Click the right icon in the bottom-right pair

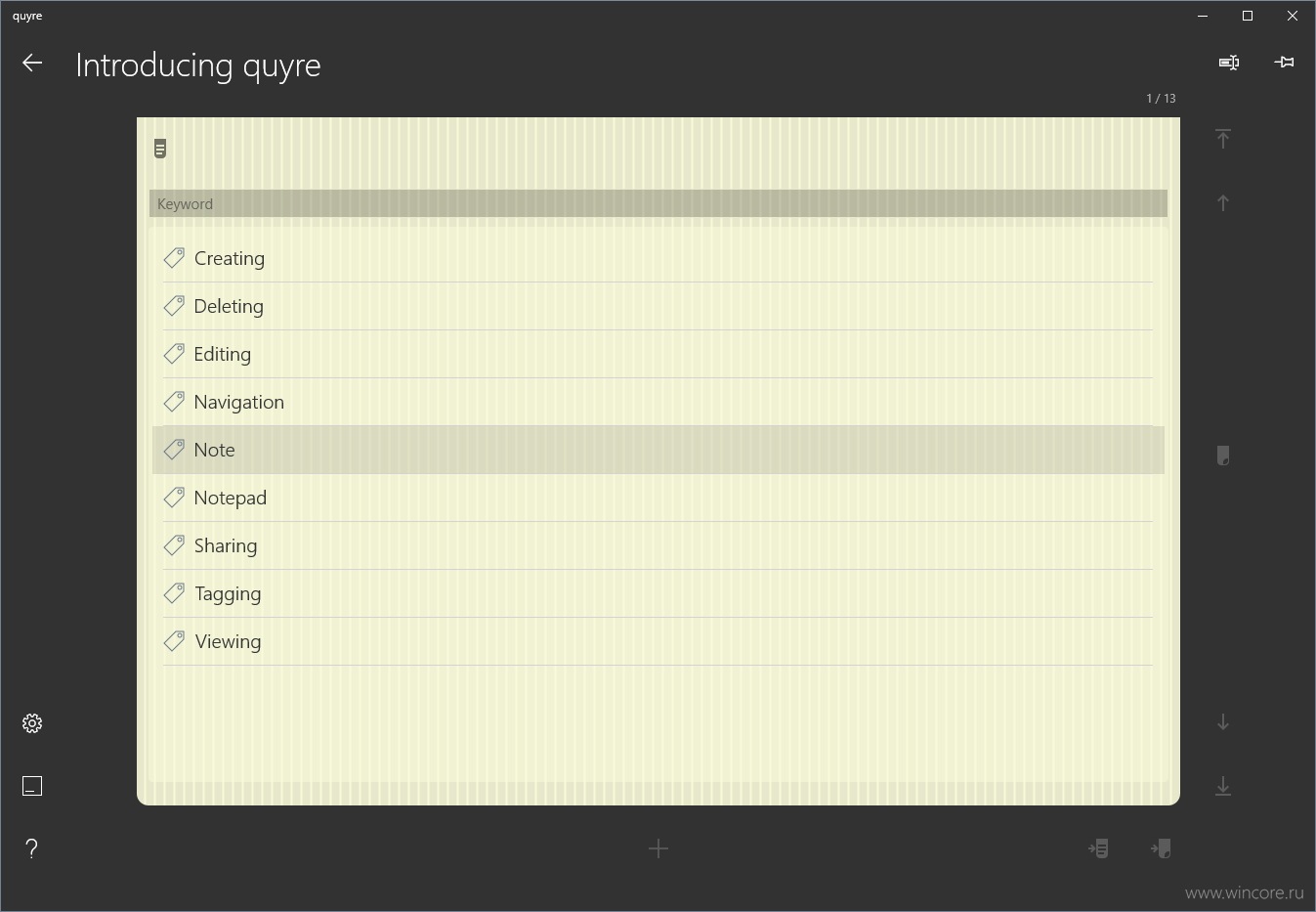1161,848
